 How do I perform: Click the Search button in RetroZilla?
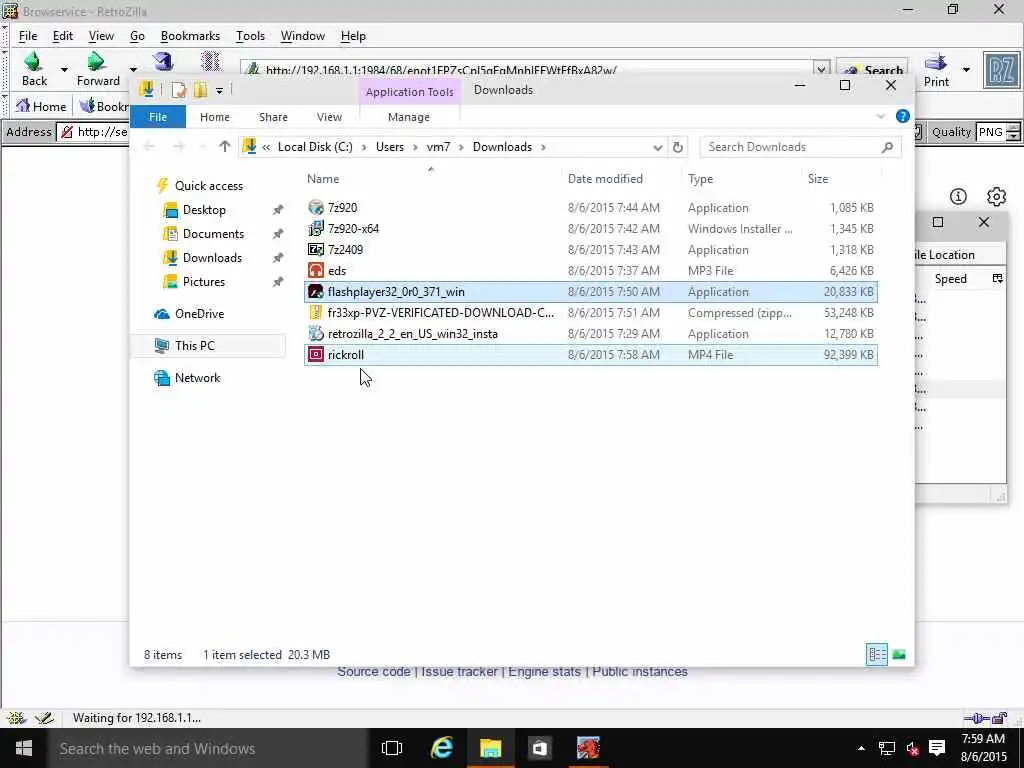tap(872, 69)
